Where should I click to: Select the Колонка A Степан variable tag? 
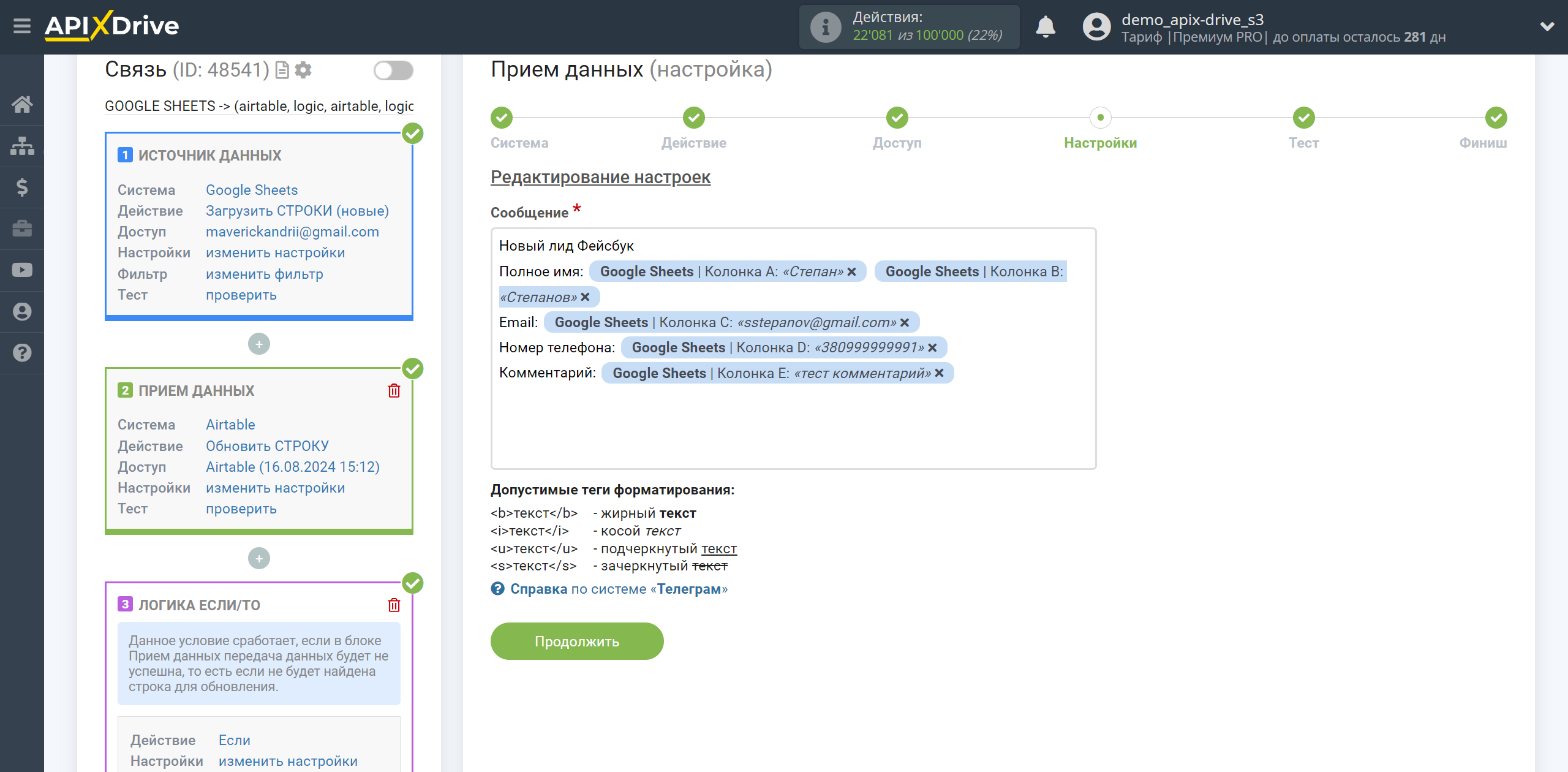click(x=728, y=272)
